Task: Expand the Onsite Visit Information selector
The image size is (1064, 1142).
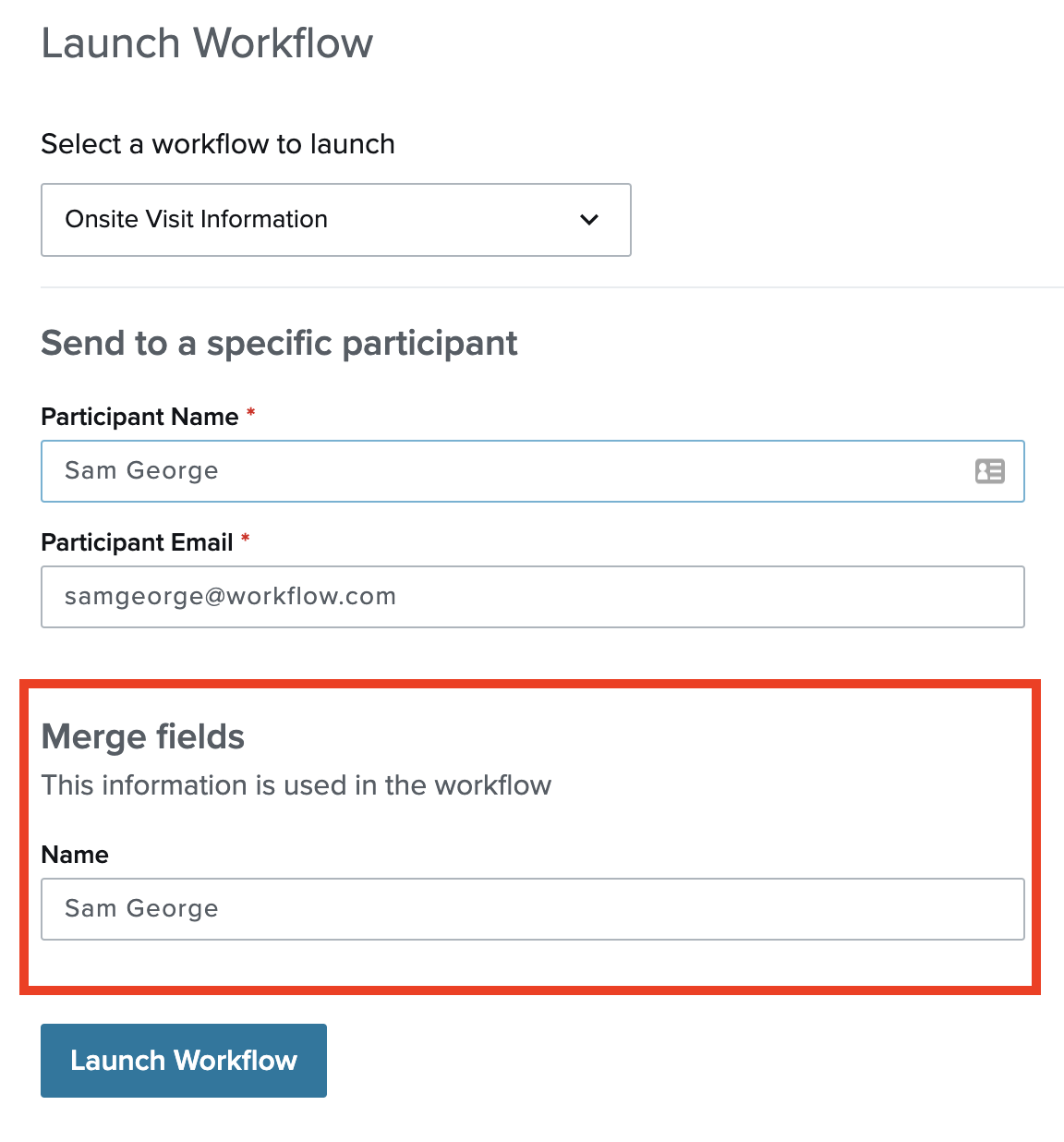Action: click(336, 220)
